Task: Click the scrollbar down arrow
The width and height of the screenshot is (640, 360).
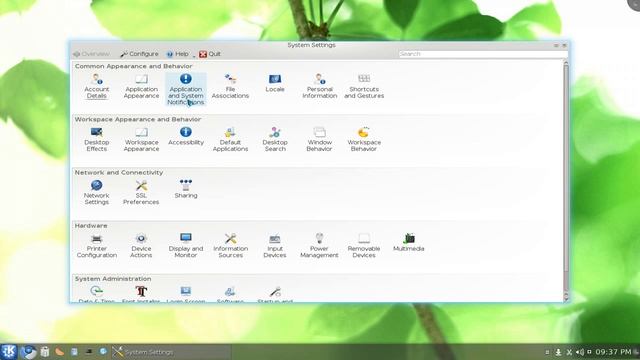Action: 566,299
